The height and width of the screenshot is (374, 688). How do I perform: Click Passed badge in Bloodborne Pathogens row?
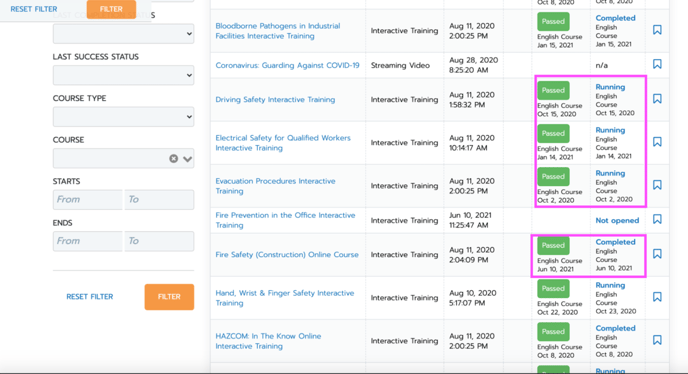coord(553,22)
